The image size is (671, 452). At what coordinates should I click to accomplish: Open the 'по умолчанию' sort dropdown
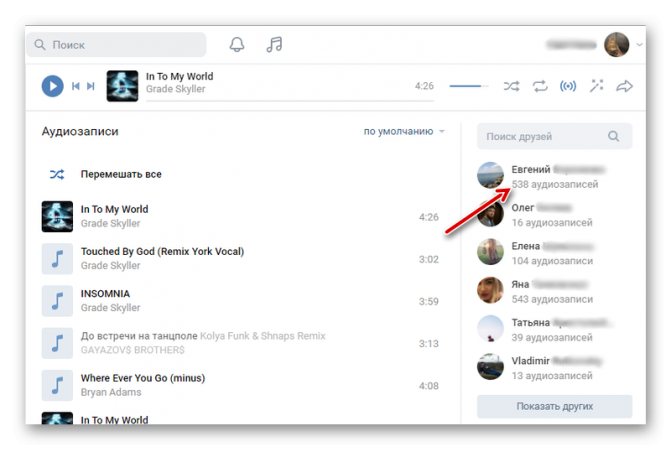pyautogui.click(x=404, y=131)
